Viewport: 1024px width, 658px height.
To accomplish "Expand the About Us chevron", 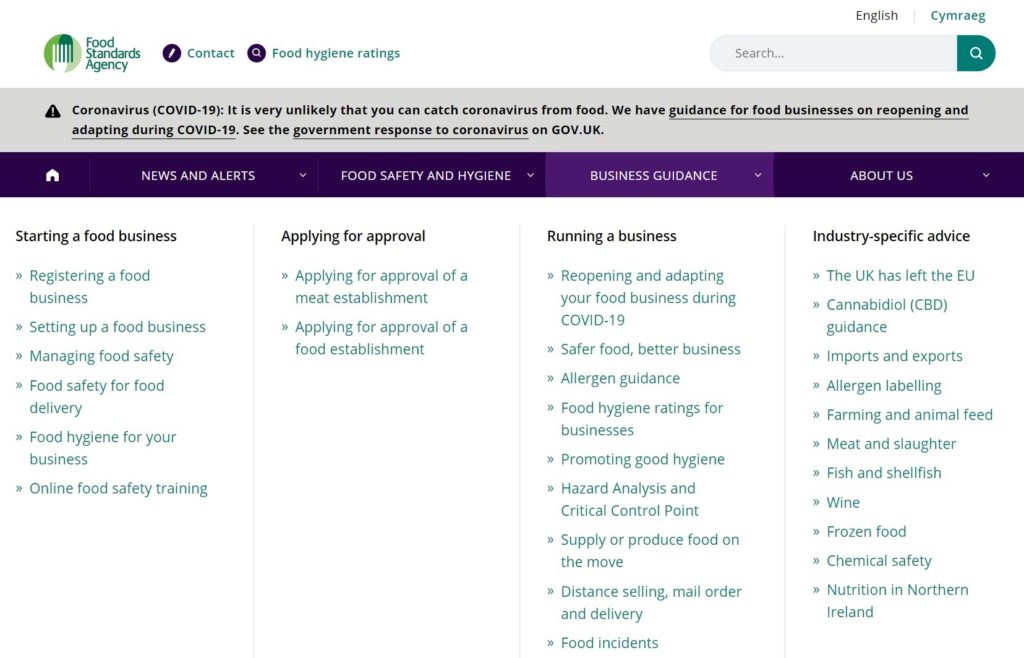I will [x=986, y=175].
